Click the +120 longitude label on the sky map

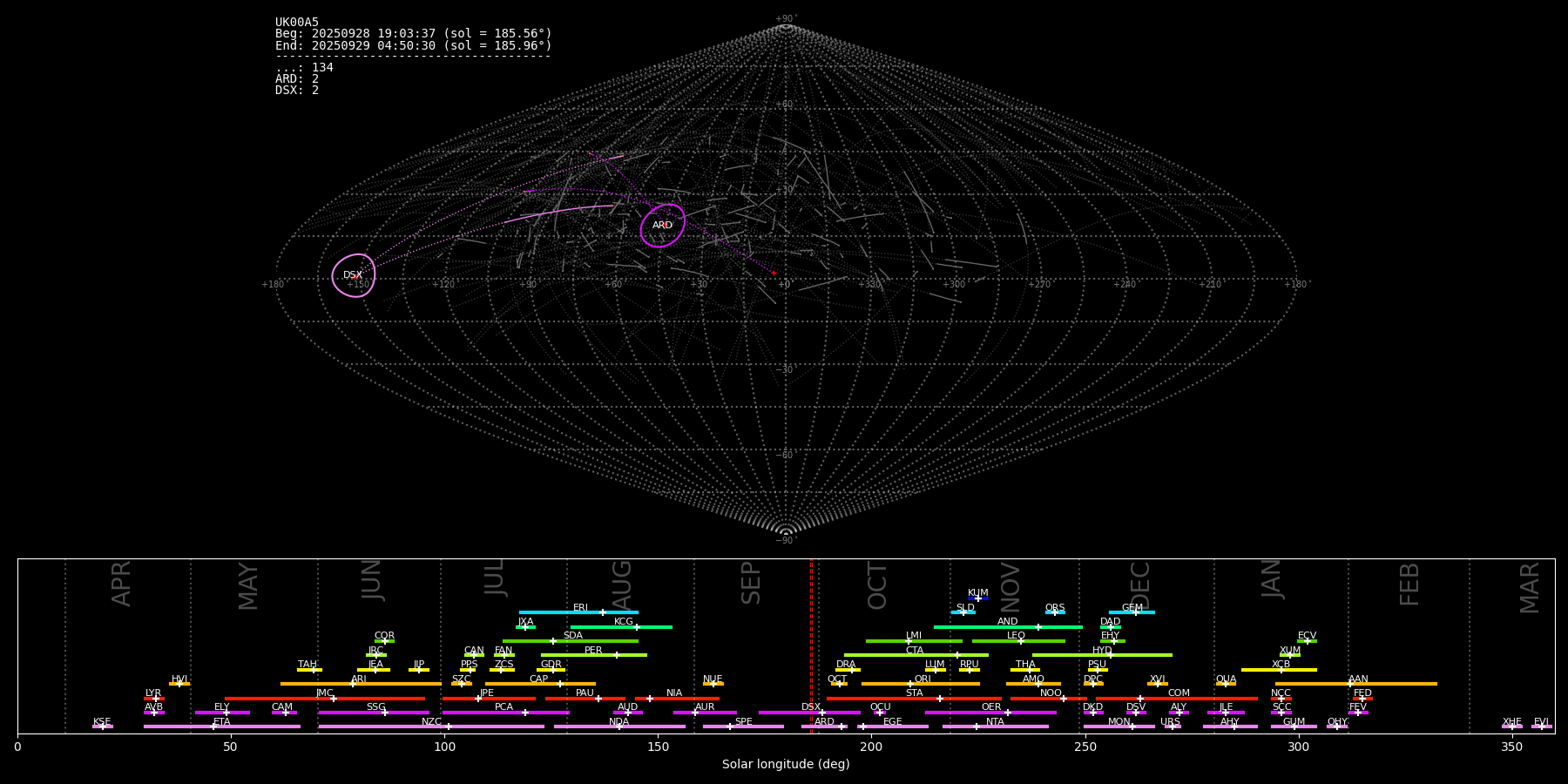pyautogui.click(x=443, y=285)
